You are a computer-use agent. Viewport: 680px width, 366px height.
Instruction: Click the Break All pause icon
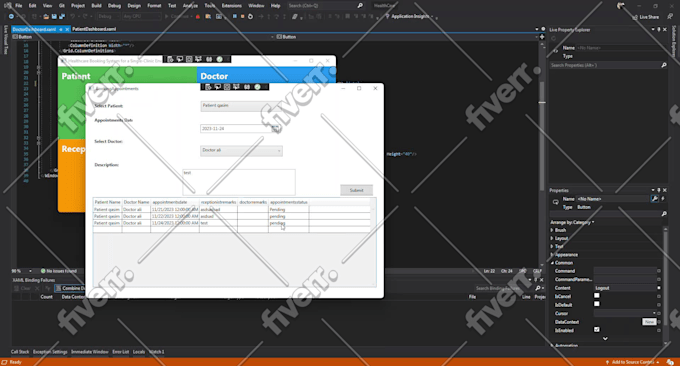pos(235,16)
